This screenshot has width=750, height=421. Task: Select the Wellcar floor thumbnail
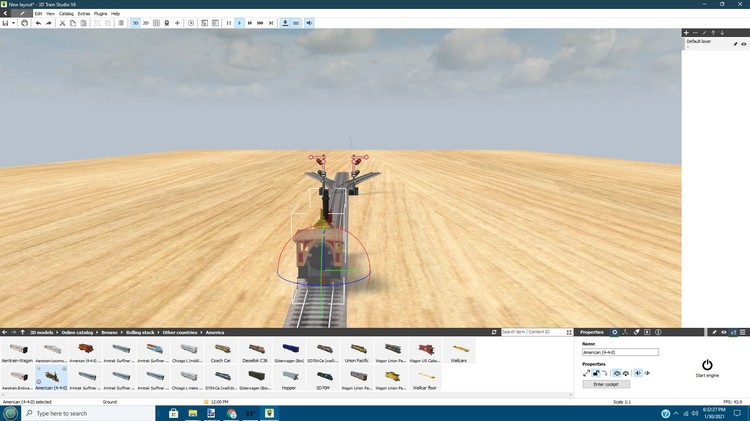point(425,379)
